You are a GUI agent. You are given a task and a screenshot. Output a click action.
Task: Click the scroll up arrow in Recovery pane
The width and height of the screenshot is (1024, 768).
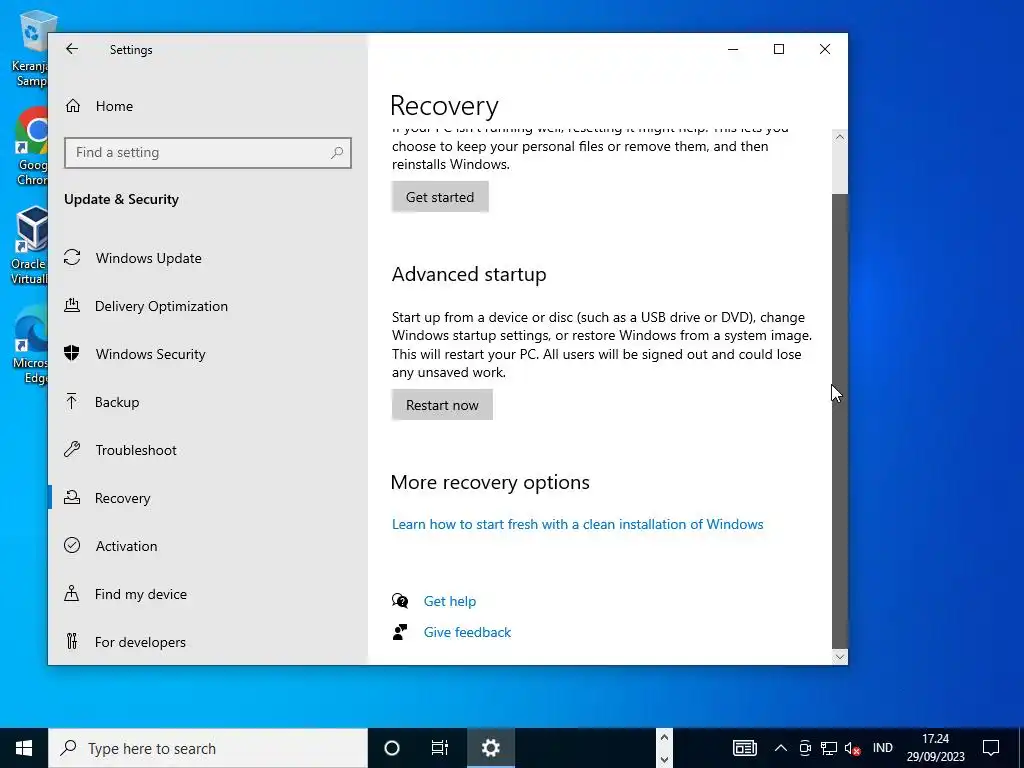click(x=840, y=137)
